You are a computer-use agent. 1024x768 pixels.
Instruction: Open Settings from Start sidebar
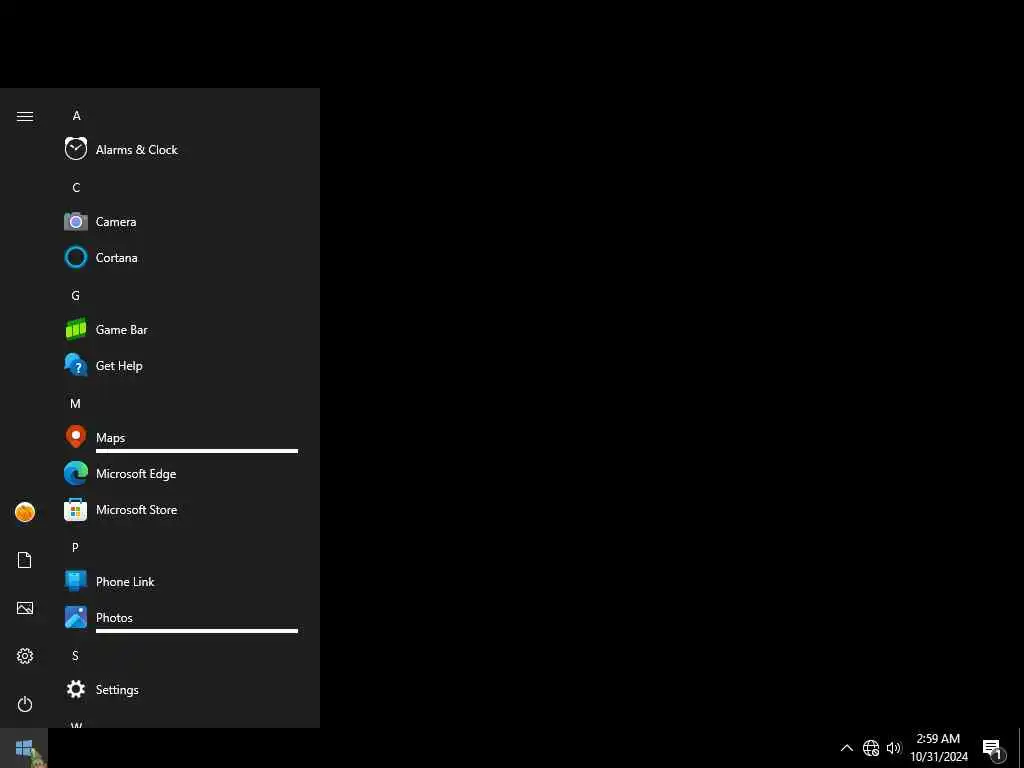click(25, 656)
